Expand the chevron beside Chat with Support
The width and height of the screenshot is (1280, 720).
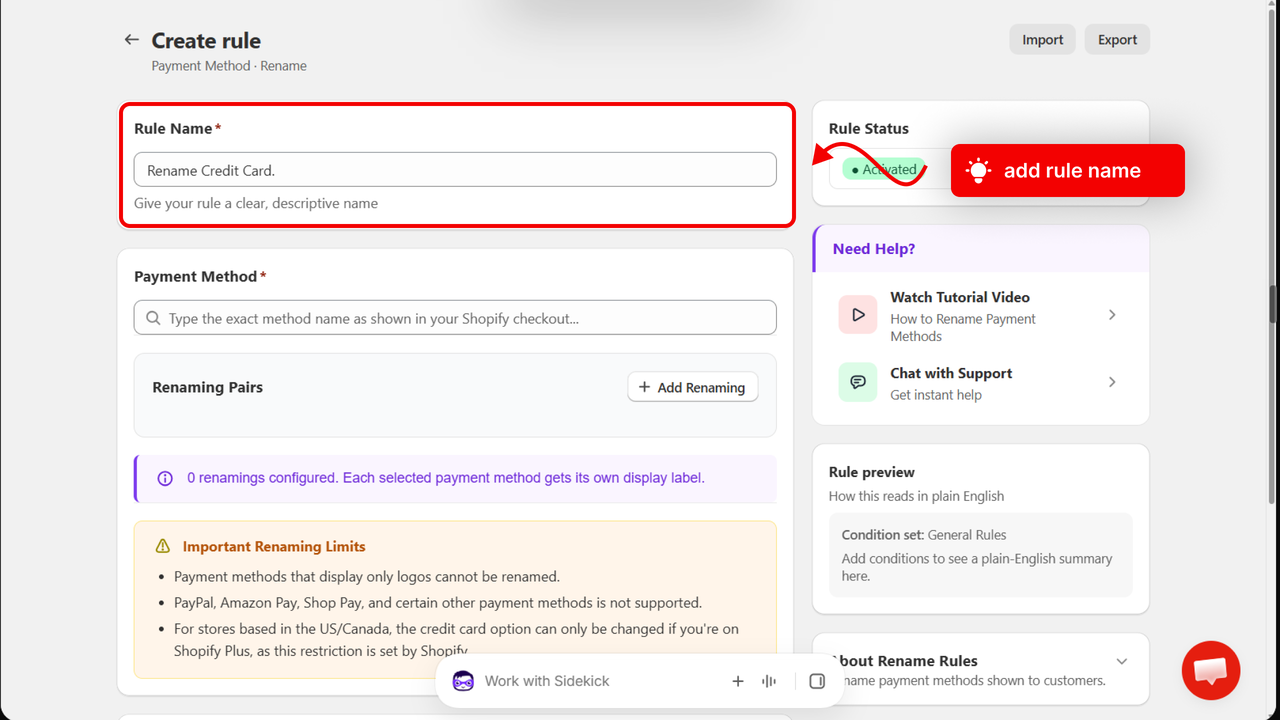(1112, 382)
